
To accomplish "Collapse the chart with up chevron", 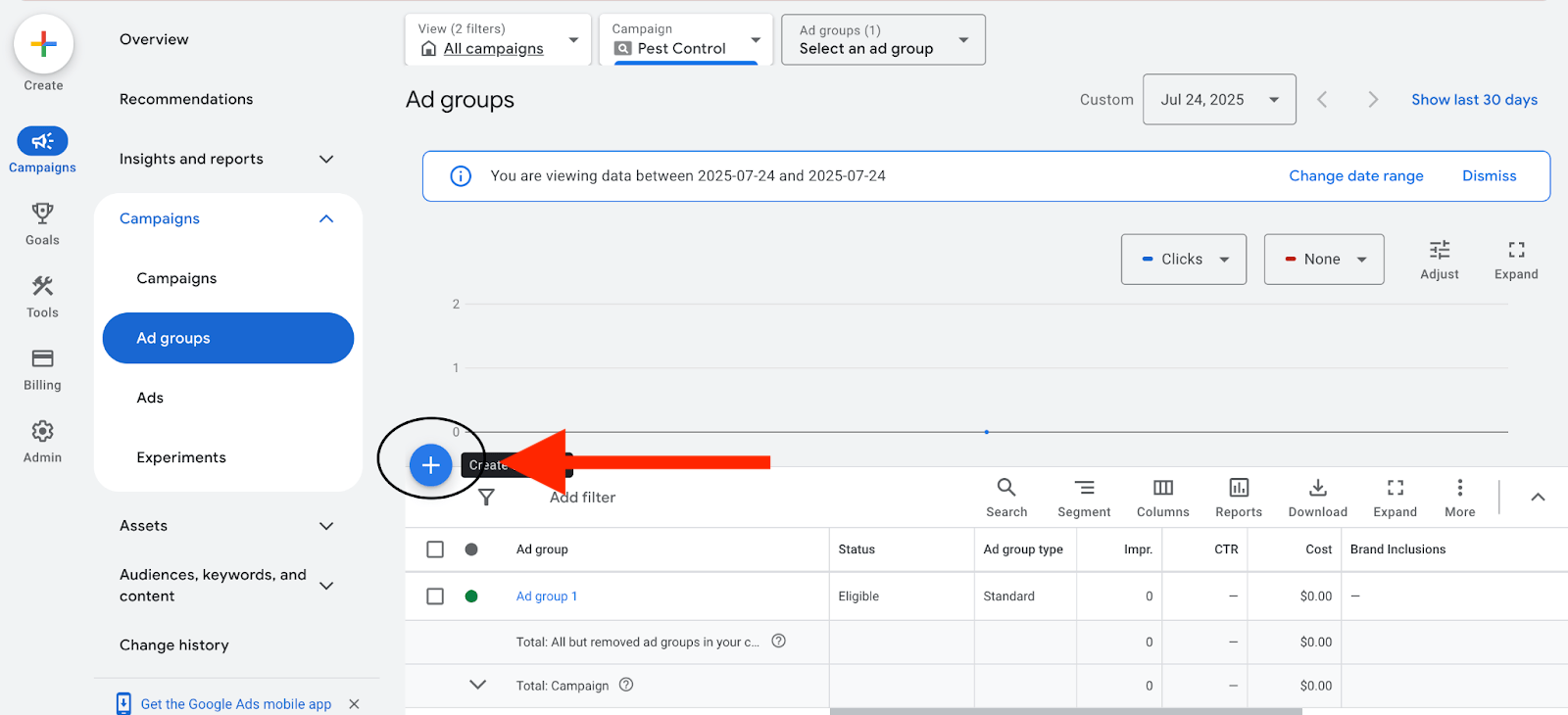I will click(1538, 498).
